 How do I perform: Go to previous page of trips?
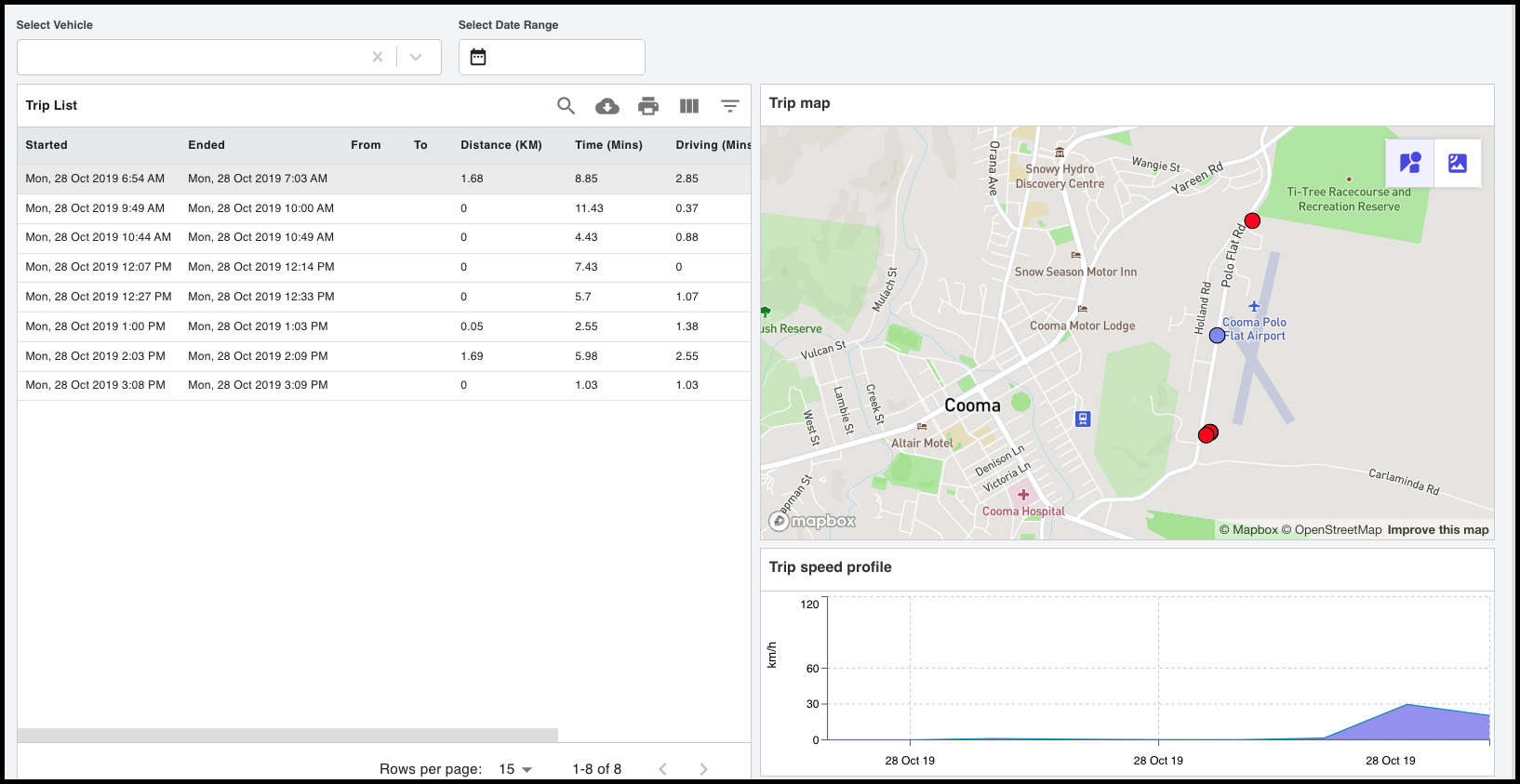point(663,769)
